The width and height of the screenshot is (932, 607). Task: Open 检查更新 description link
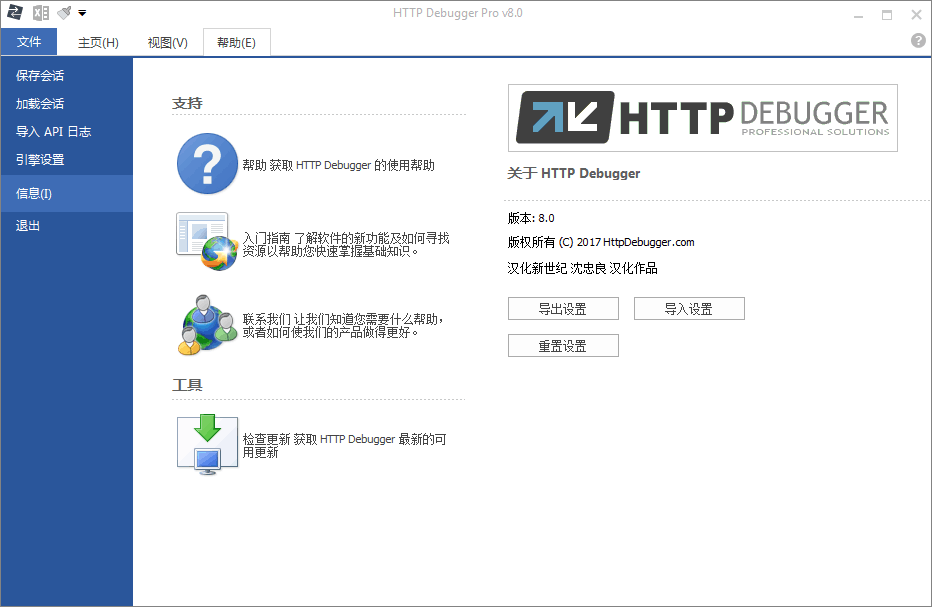click(344, 445)
